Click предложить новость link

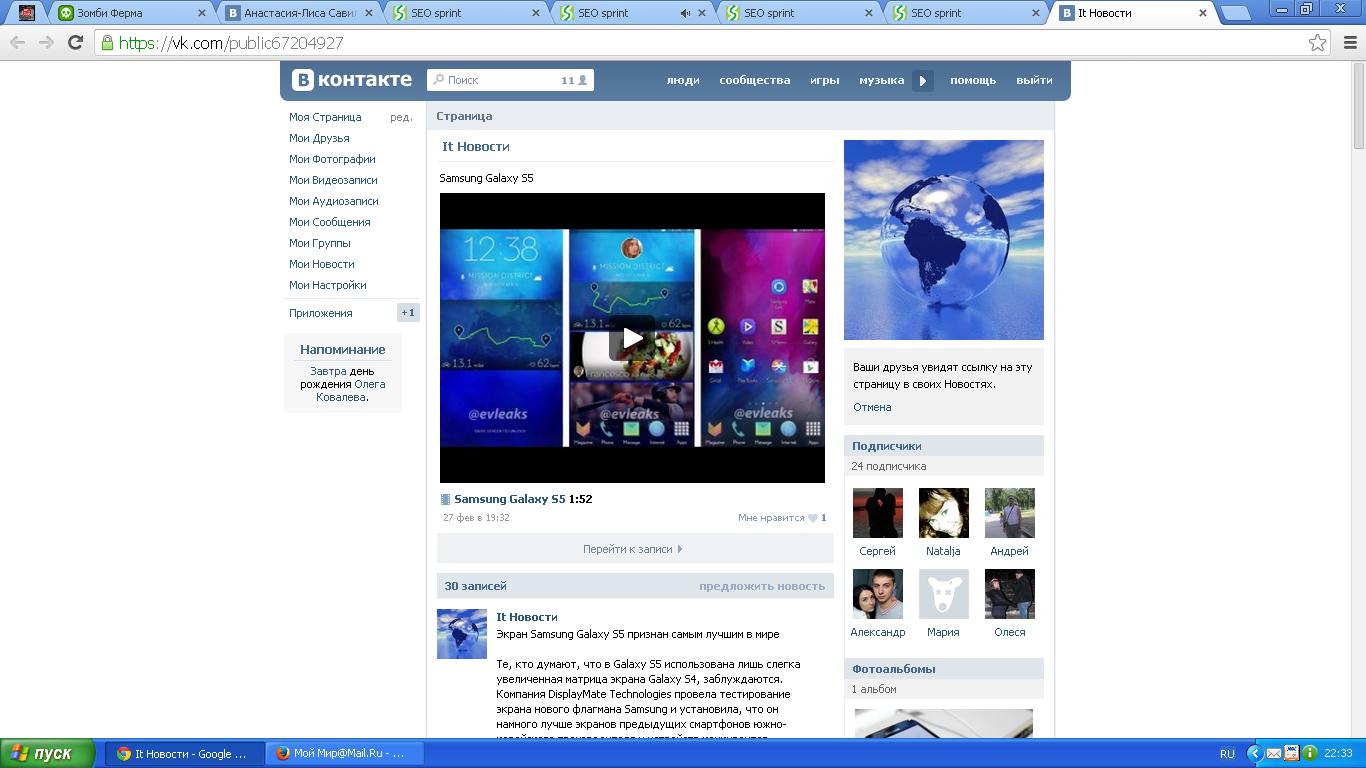click(762, 586)
